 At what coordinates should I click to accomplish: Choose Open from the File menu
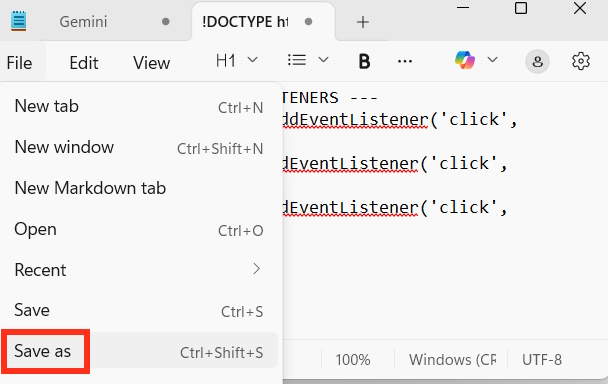point(140,230)
